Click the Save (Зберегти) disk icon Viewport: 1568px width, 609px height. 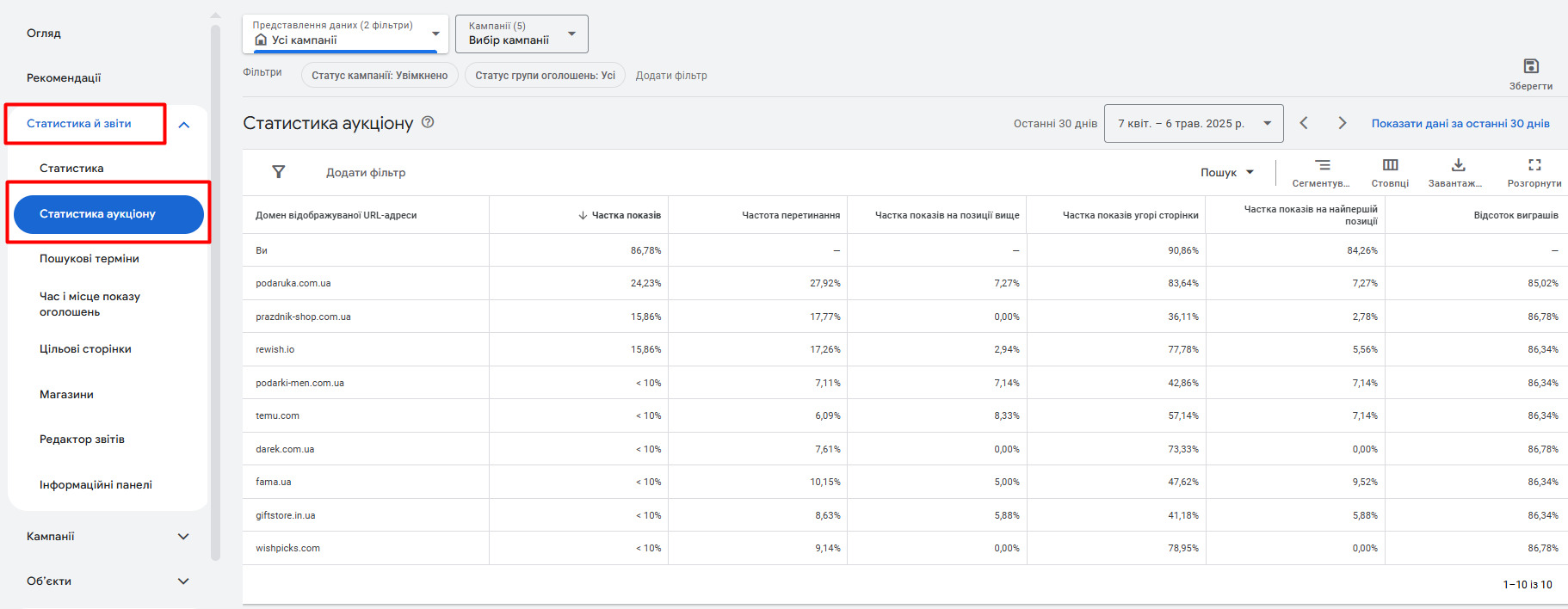point(1530,66)
